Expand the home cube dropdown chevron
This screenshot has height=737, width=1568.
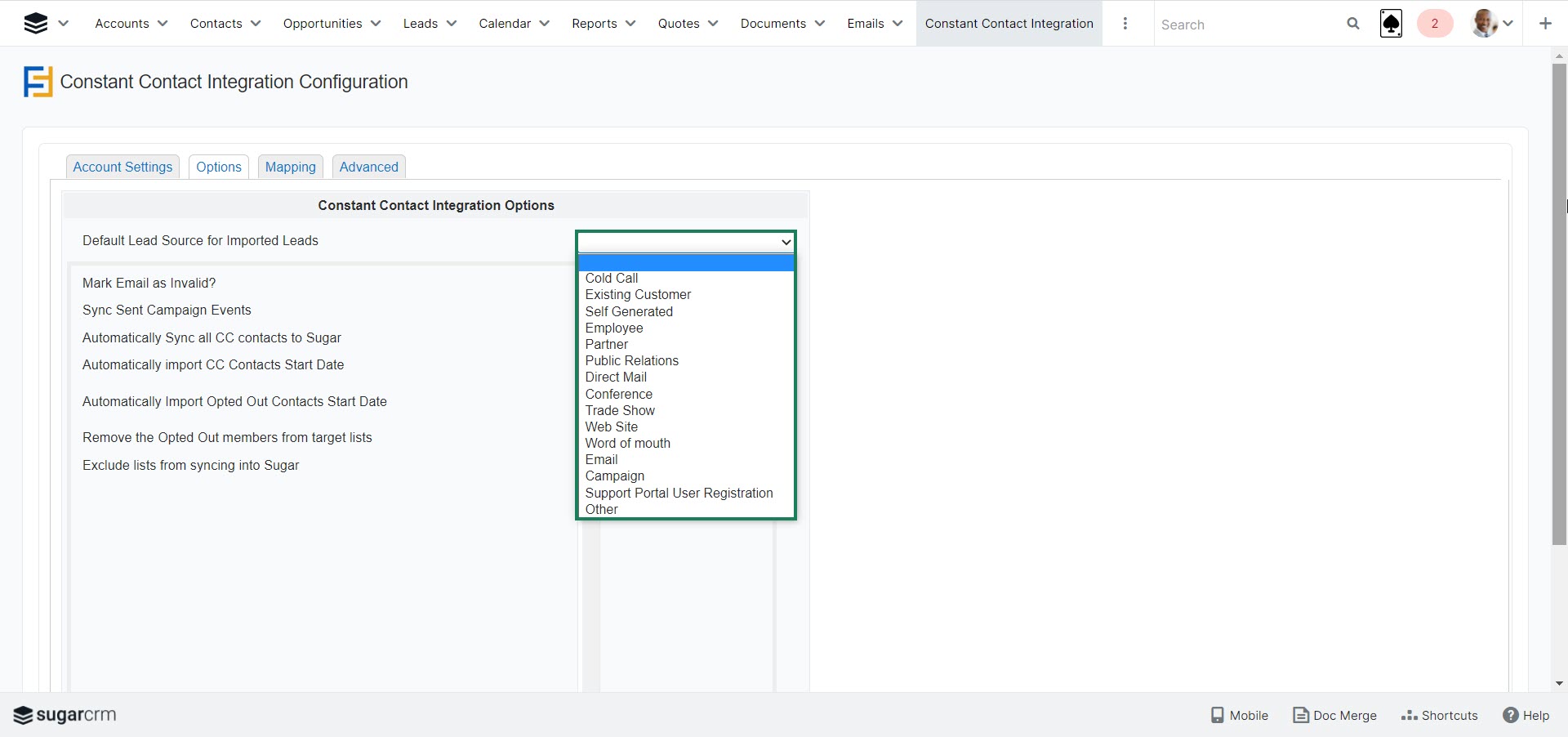(x=64, y=24)
